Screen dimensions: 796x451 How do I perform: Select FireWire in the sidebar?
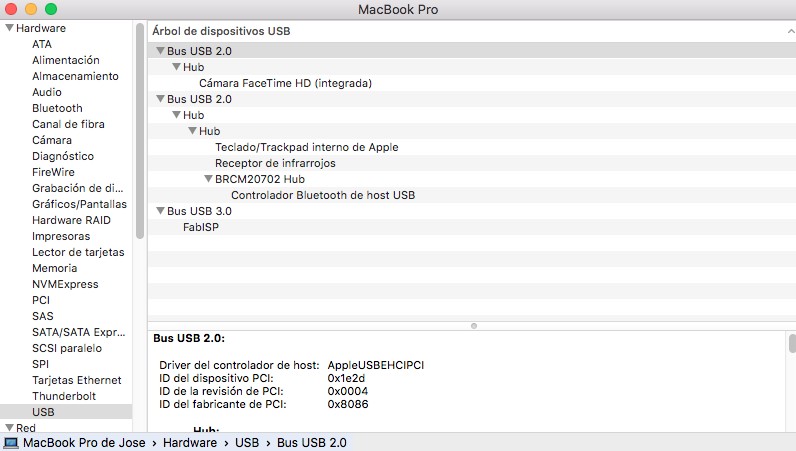tap(53, 172)
